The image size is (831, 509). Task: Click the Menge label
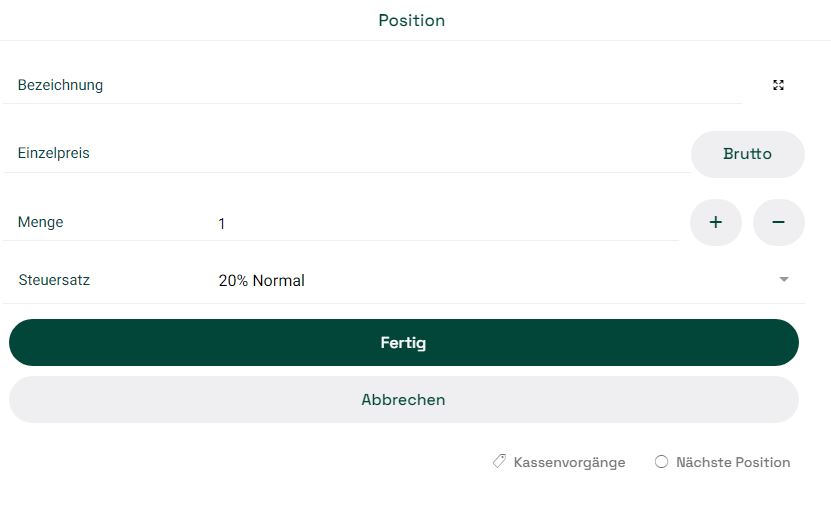40,222
